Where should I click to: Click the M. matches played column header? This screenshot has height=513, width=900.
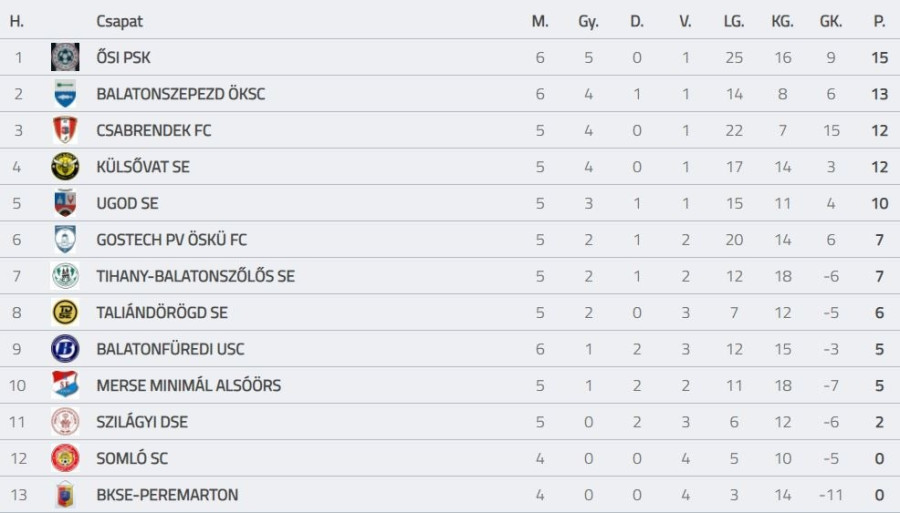[x=540, y=21]
